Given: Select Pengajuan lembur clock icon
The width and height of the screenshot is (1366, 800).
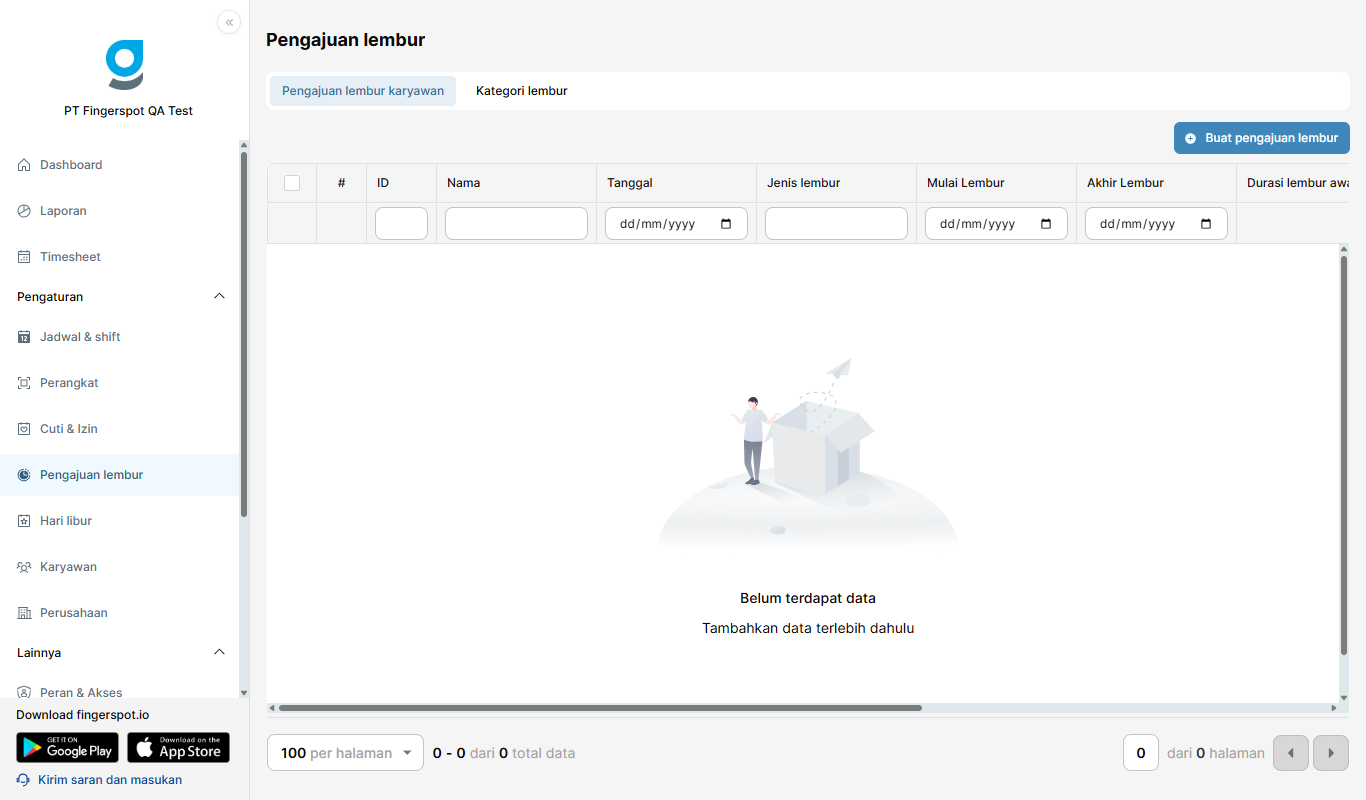Looking at the screenshot, I should click(24, 475).
